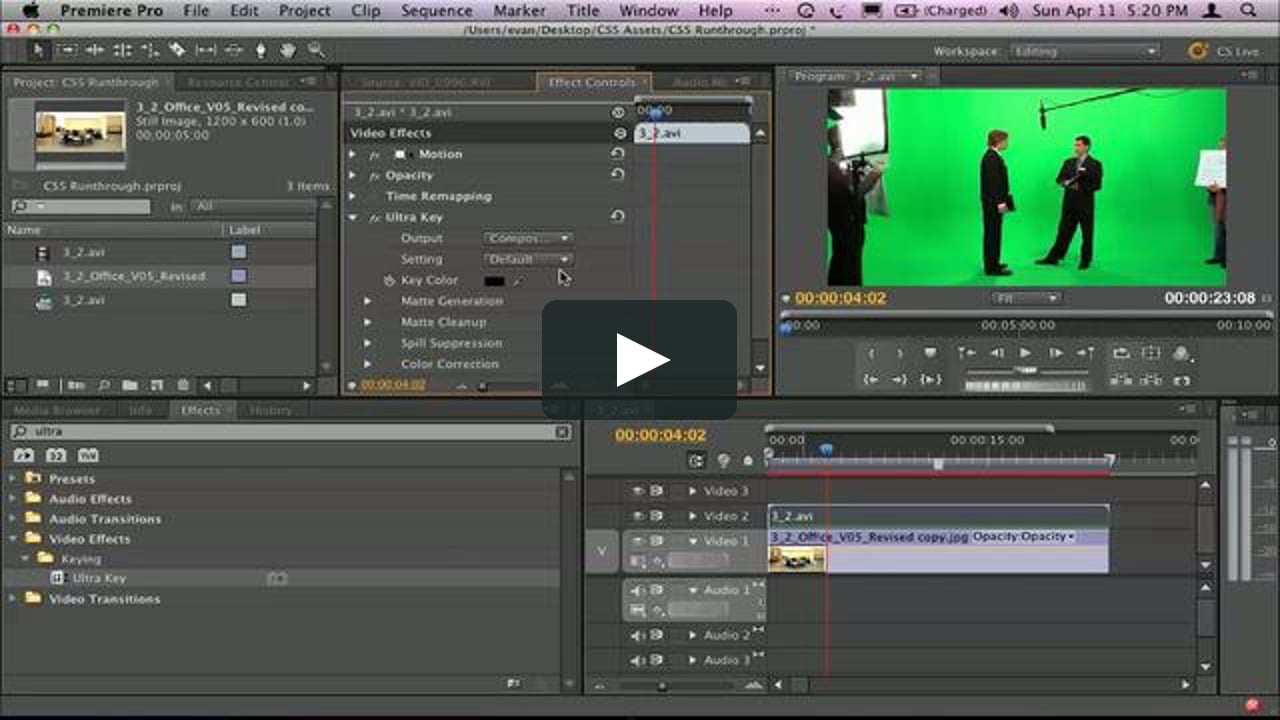This screenshot has width=1280, height=720.
Task: Click label swatch for 3_2_Office_V05_Revised
Action: point(238,276)
